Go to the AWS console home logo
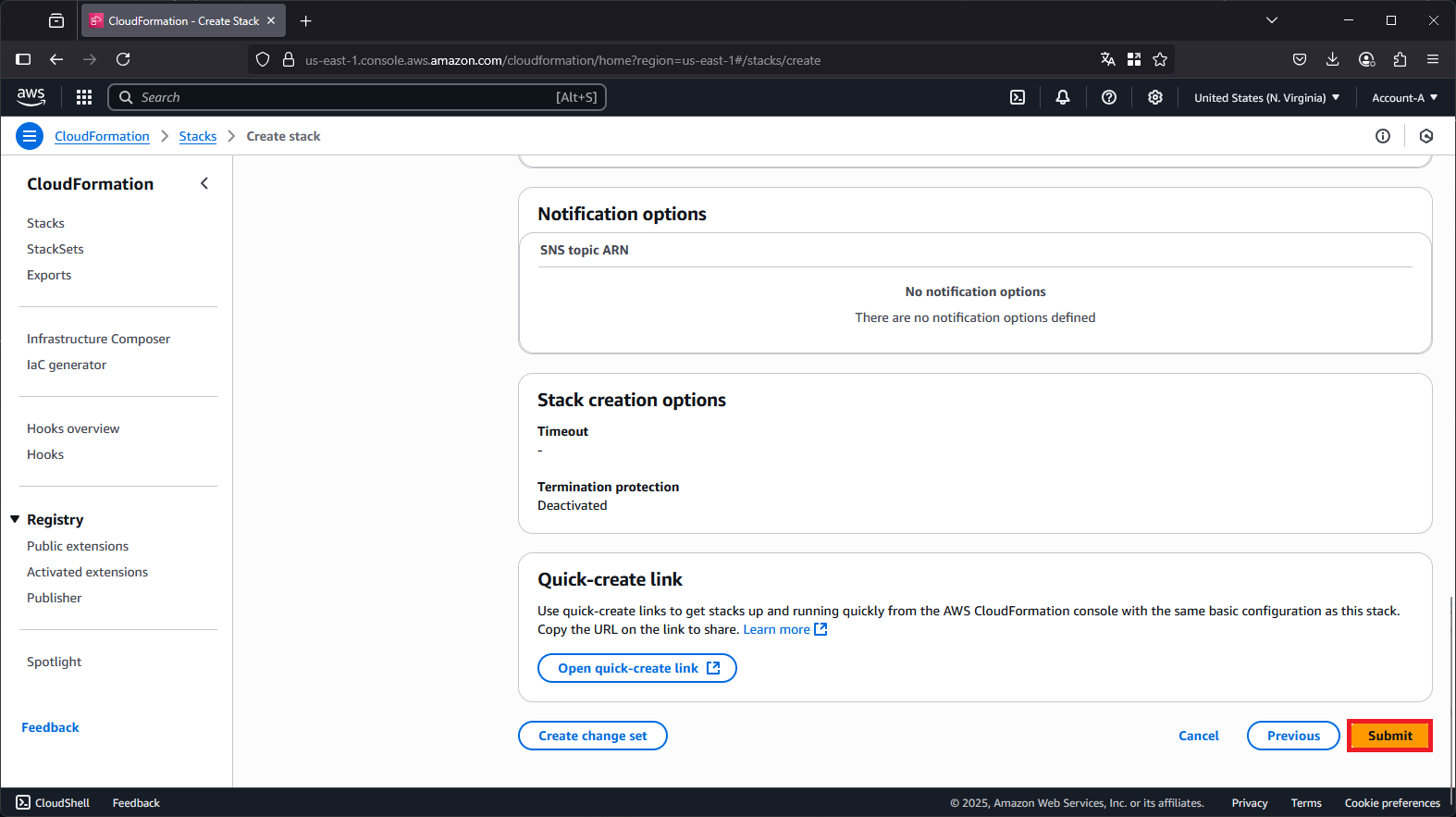Screen dimensions: 1456x817 pos(31,96)
